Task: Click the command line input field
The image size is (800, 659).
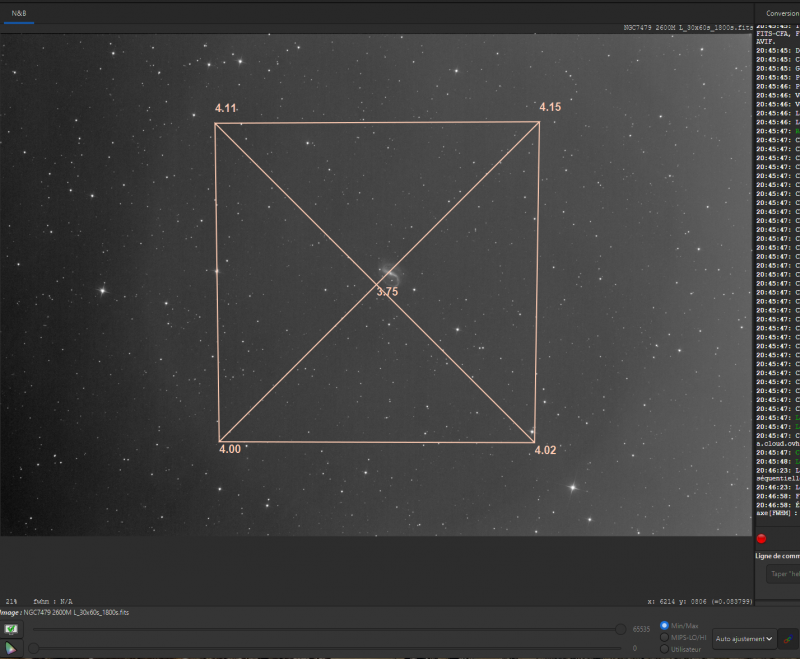Action: [x=783, y=574]
